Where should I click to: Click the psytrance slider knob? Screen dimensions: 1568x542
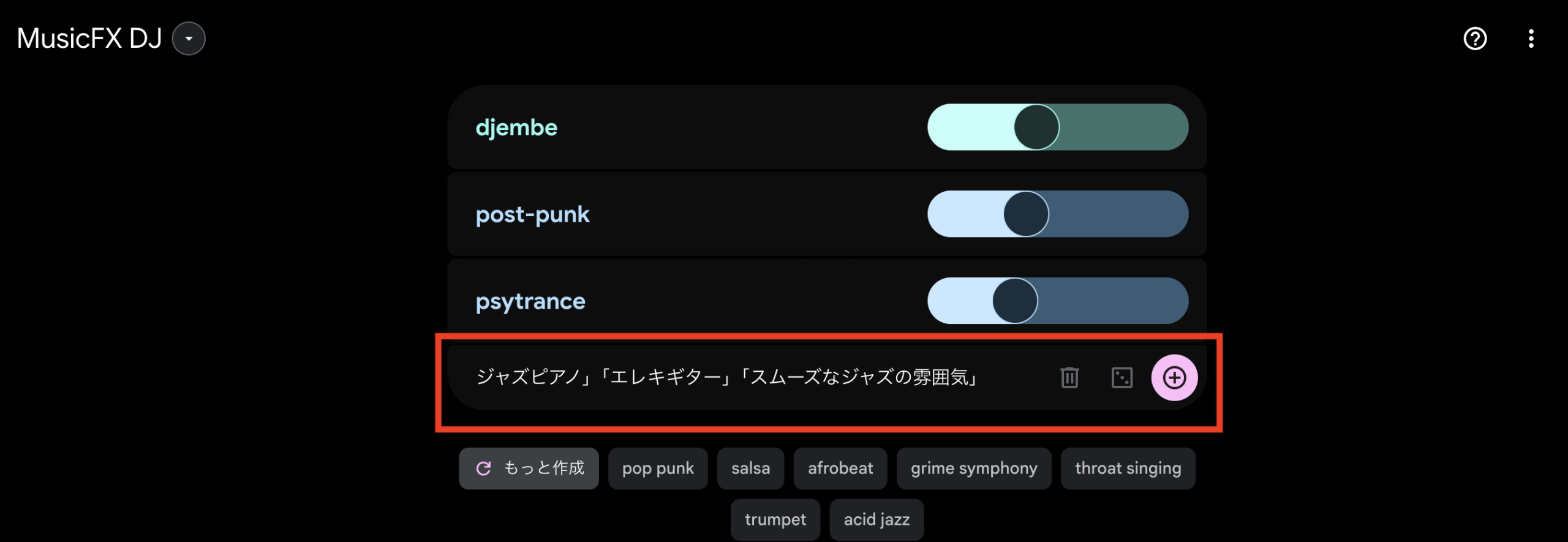click(1015, 301)
